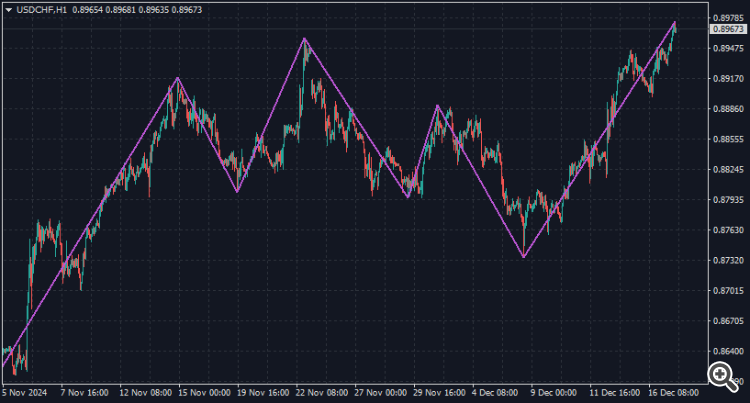Click the OHLC values 0.89654 0.89681 header

[104, 10]
